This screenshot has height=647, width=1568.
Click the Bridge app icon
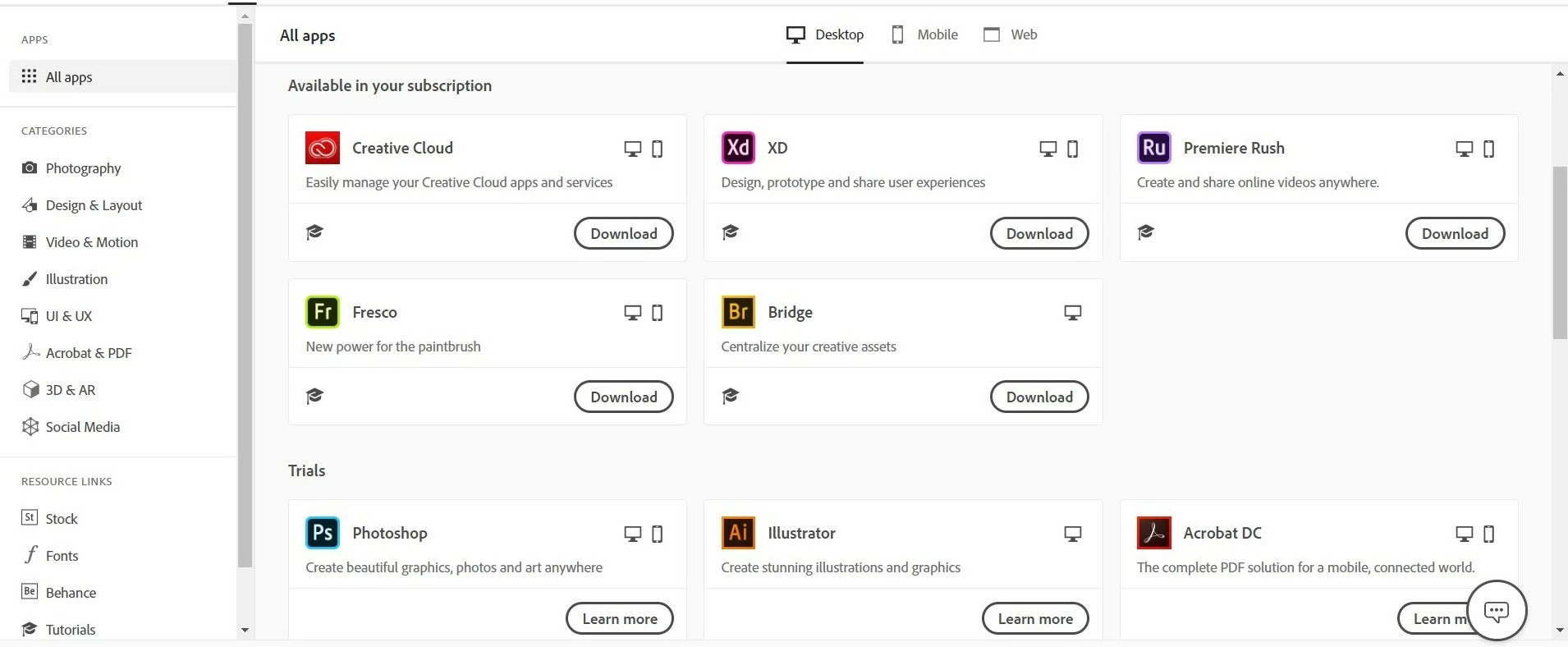click(738, 312)
